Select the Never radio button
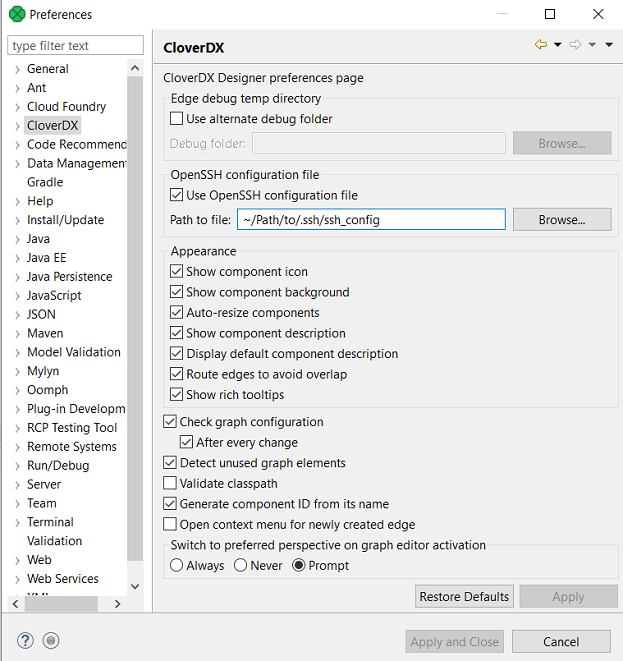 (x=240, y=565)
